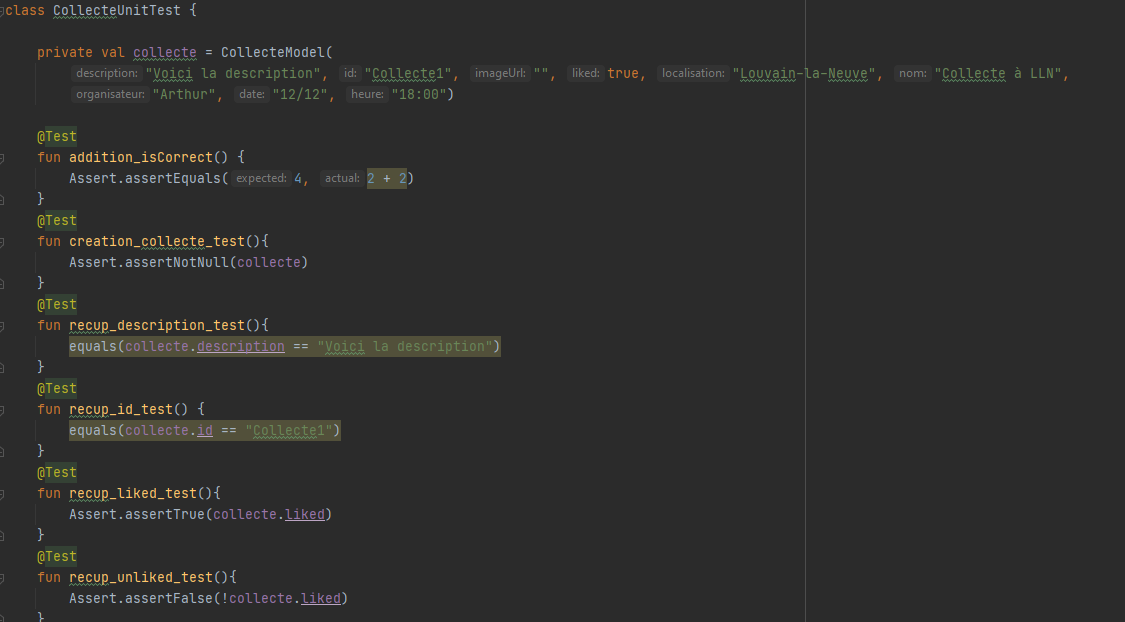Click the 'localisation:' parameter hint
This screenshot has height=622, width=1125.
pos(693,73)
